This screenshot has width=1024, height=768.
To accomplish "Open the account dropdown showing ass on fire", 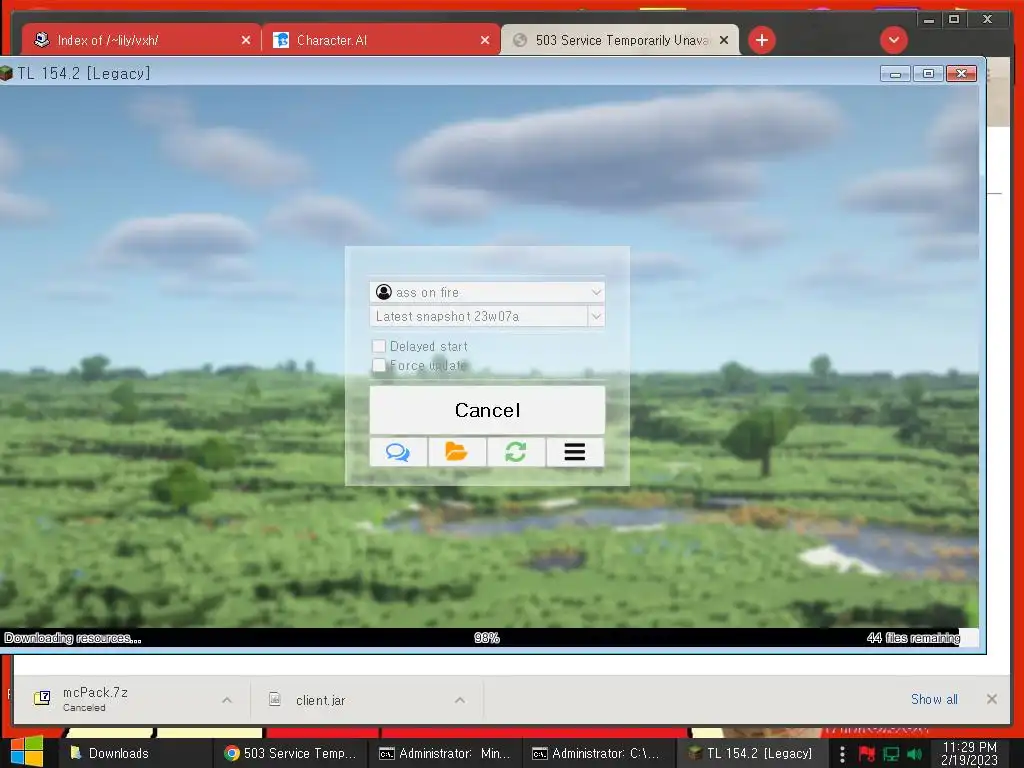I will coord(487,292).
